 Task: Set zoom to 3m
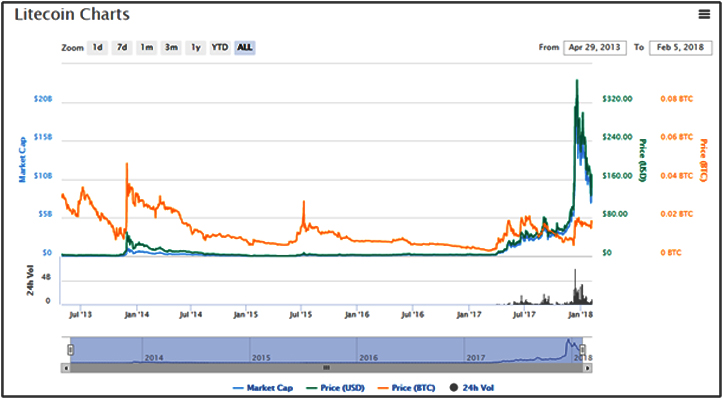pyautogui.click(x=171, y=48)
